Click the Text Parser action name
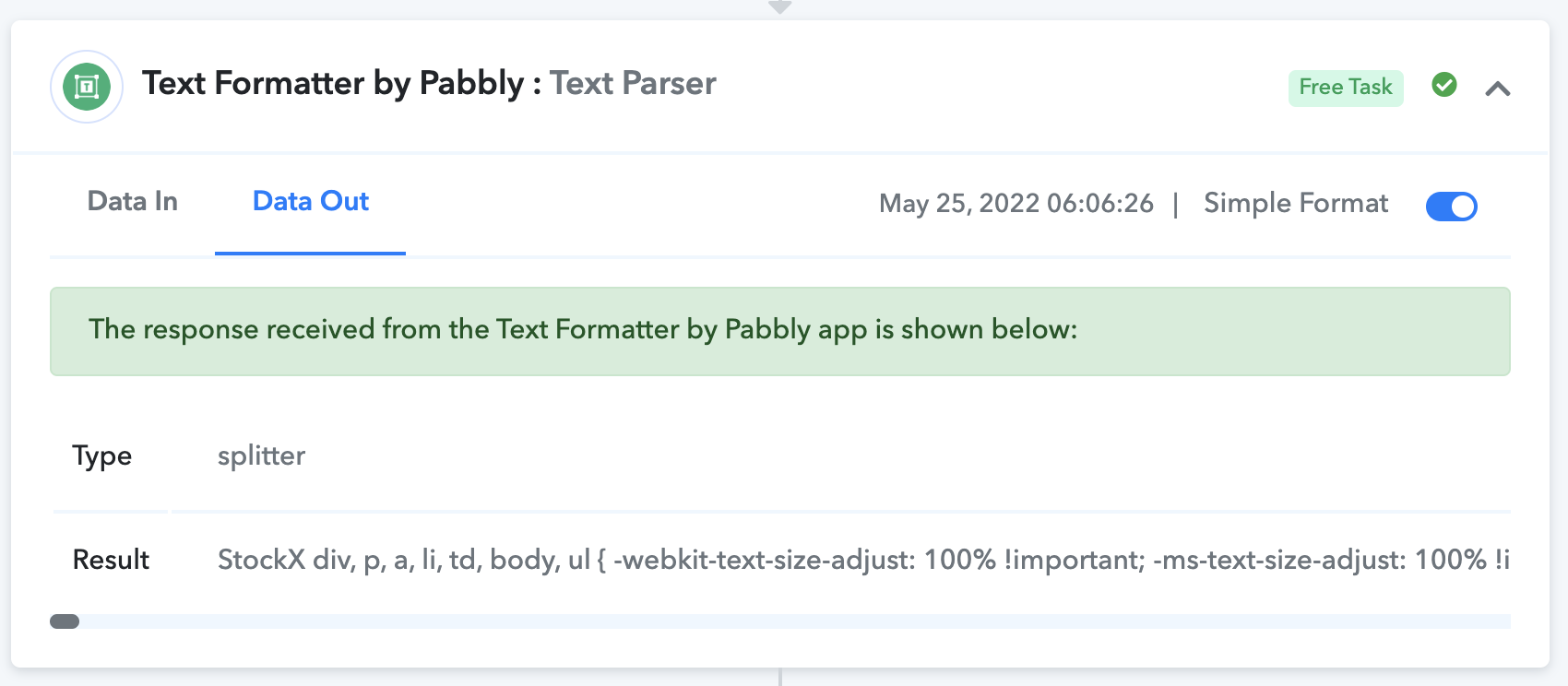The height and width of the screenshot is (686, 1568). [x=633, y=83]
